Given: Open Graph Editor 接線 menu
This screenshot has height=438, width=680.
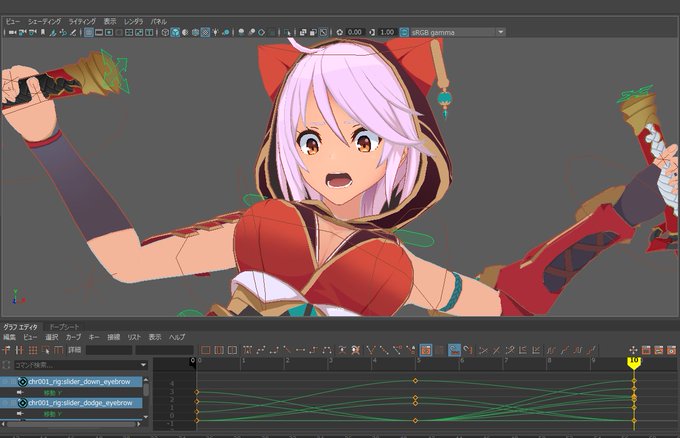Looking at the screenshot, I should [x=114, y=337].
